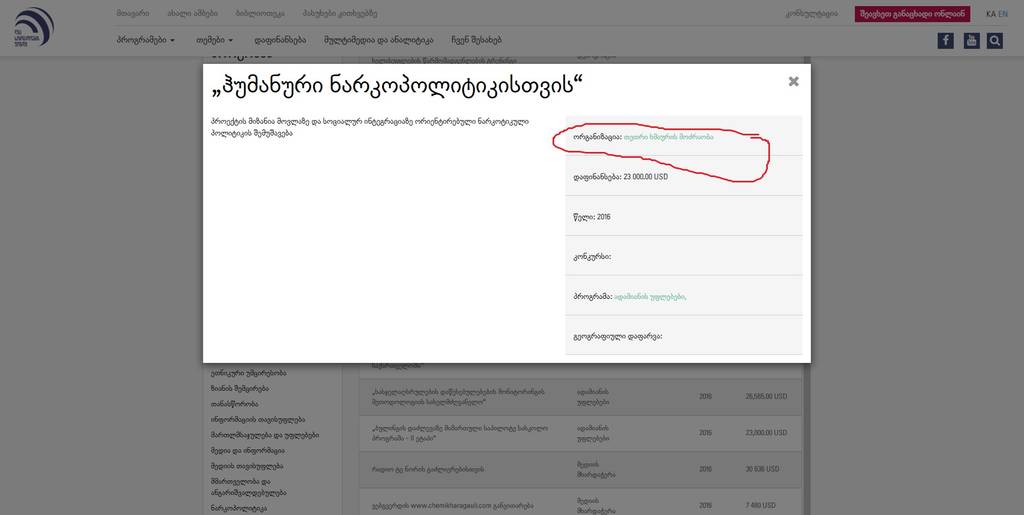
Task: Open მულტიმედია და ანალიტიკა menu item
Action: [x=379, y=40]
